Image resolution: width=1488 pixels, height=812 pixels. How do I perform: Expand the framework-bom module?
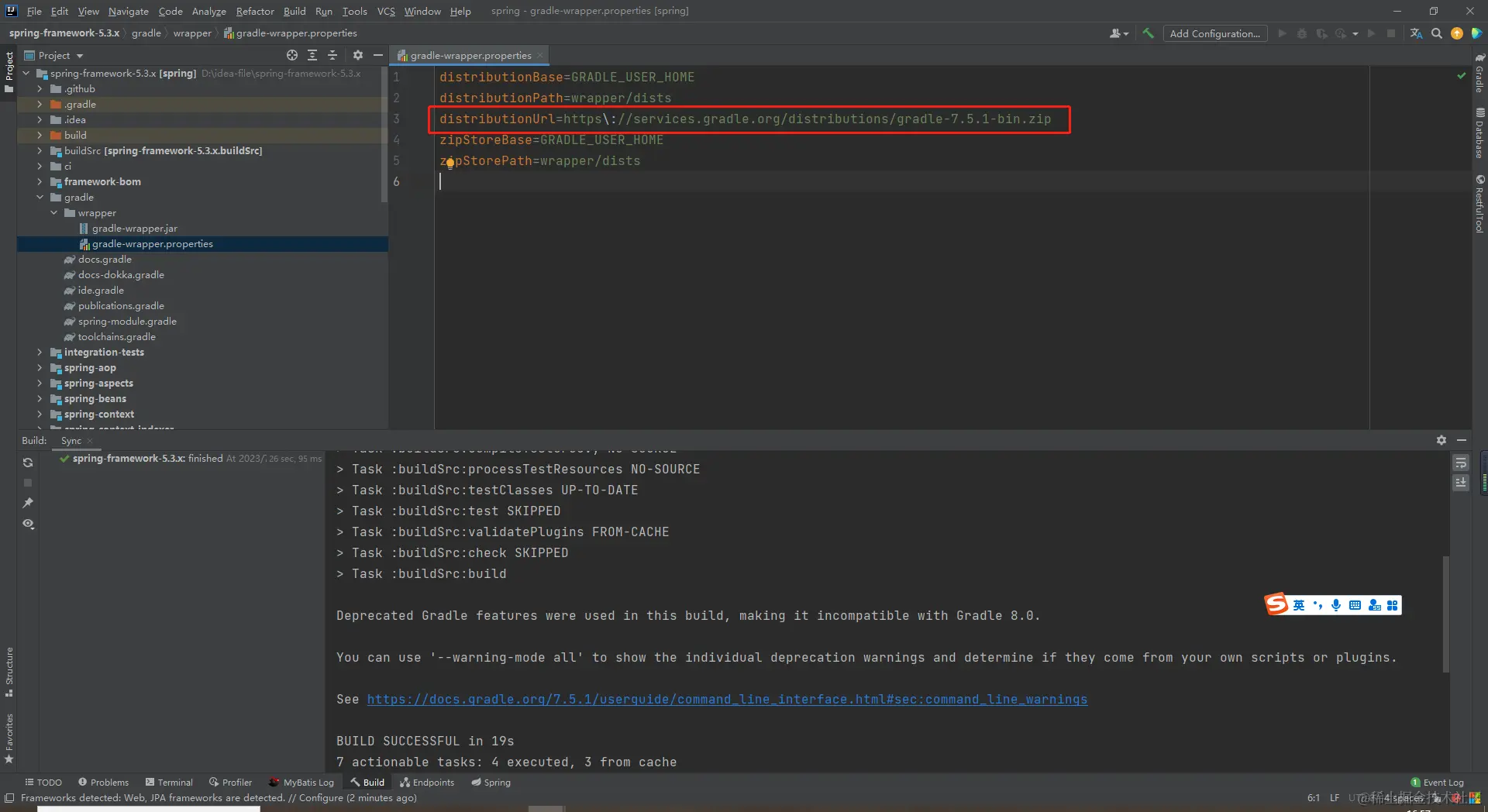point(40,182)
